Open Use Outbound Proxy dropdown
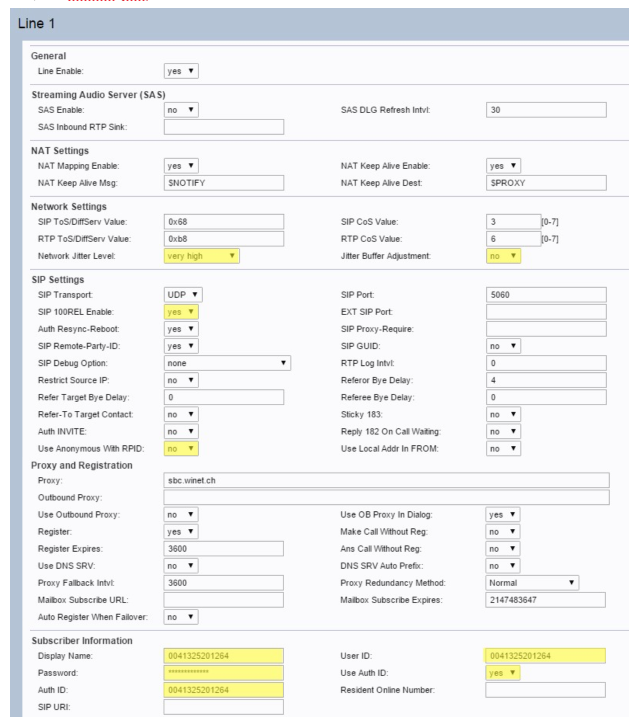 coord(181,514)
